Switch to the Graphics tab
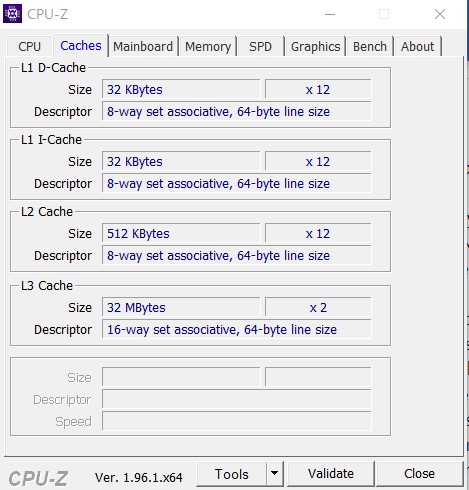Screen dimensions: 469x490 (x=315, y=46)
